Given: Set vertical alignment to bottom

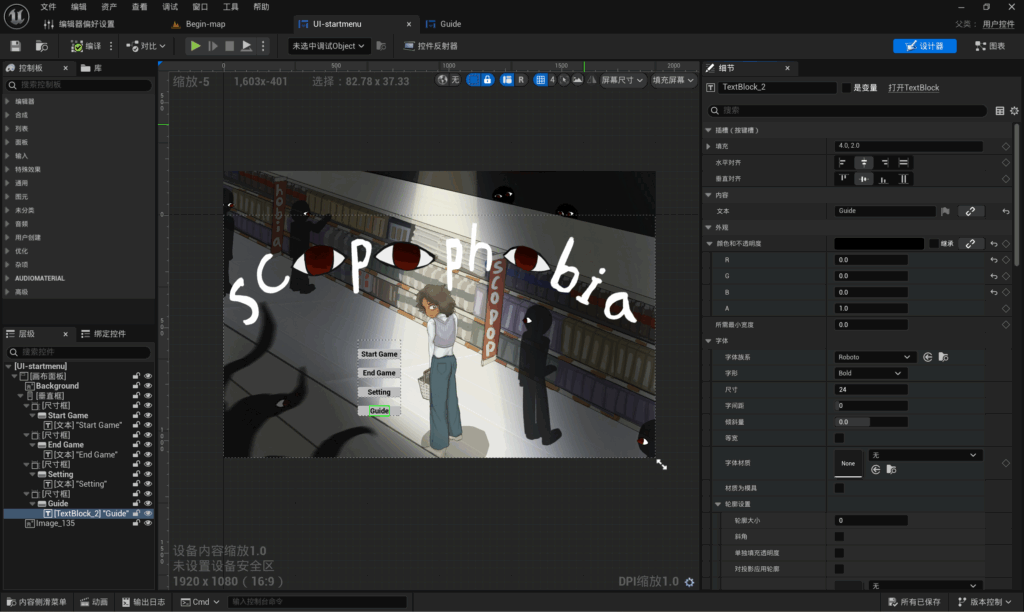Looking at the screenshot, I should (x=883, y=178).
